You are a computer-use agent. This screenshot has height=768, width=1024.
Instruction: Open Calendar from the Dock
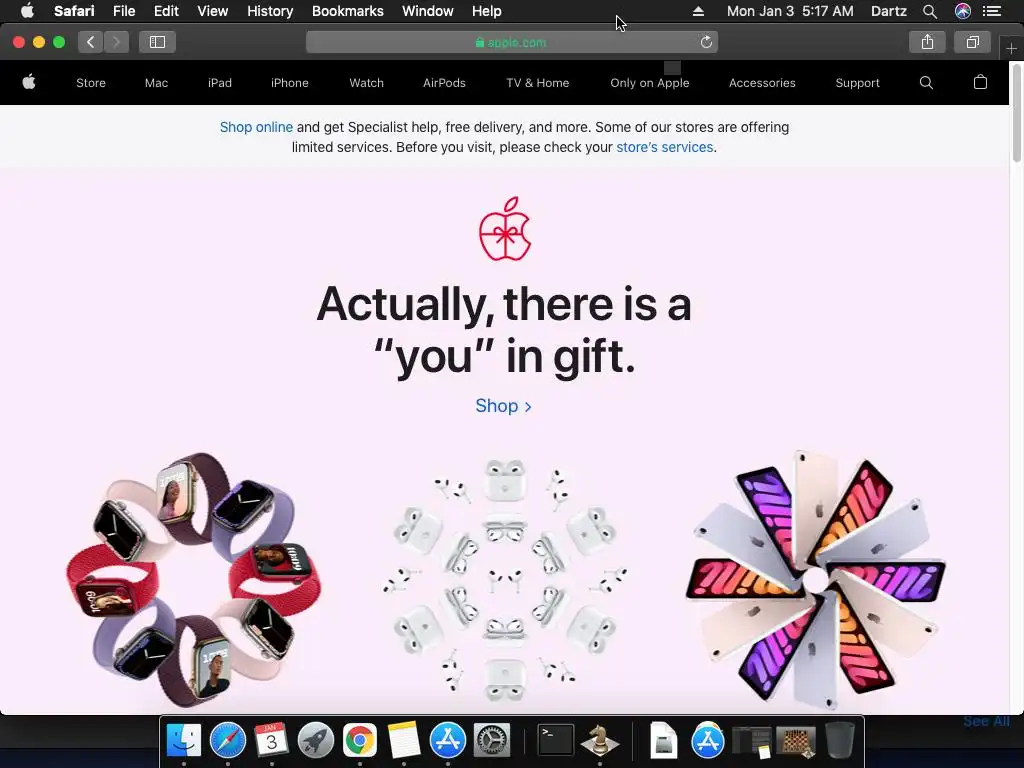(x=272, y=741)
